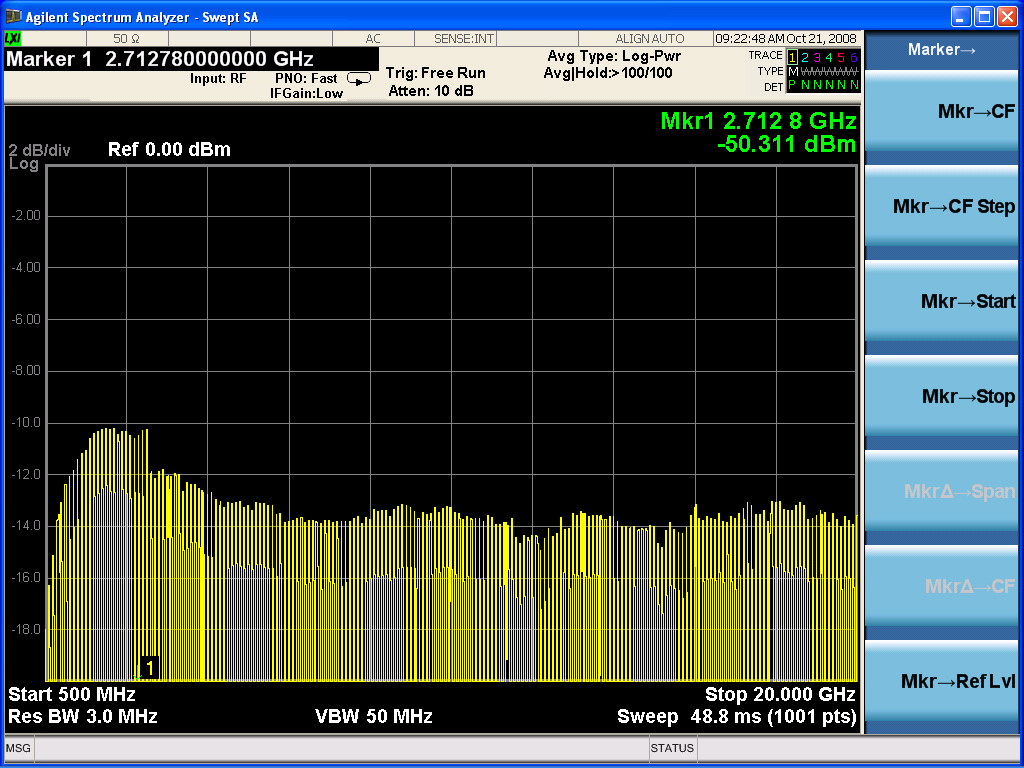Viewport: 1024px width, 768px height.
Task: Click the ALIGN AUTO status indicator
Action: (649, 38)
